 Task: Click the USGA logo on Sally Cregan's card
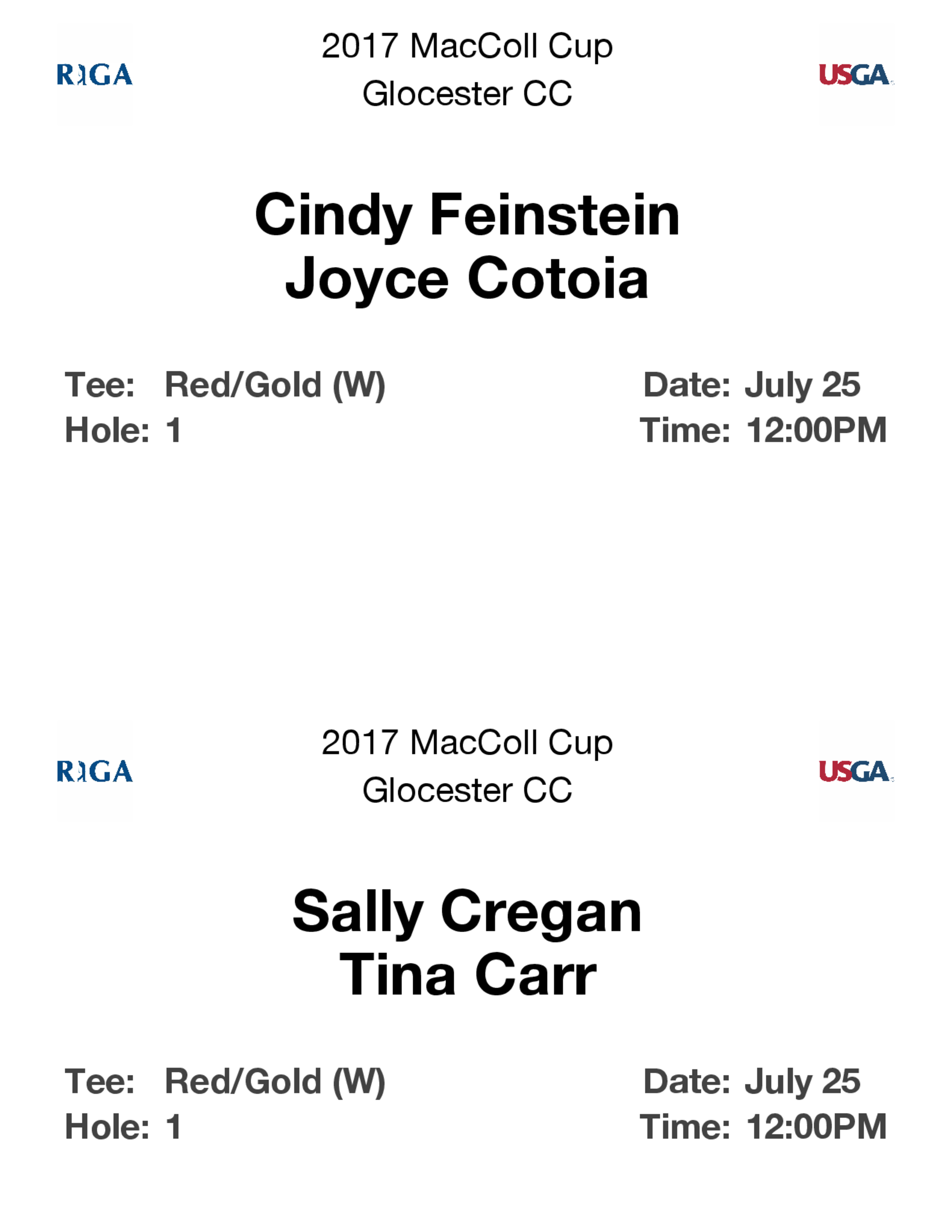[855, 771]
